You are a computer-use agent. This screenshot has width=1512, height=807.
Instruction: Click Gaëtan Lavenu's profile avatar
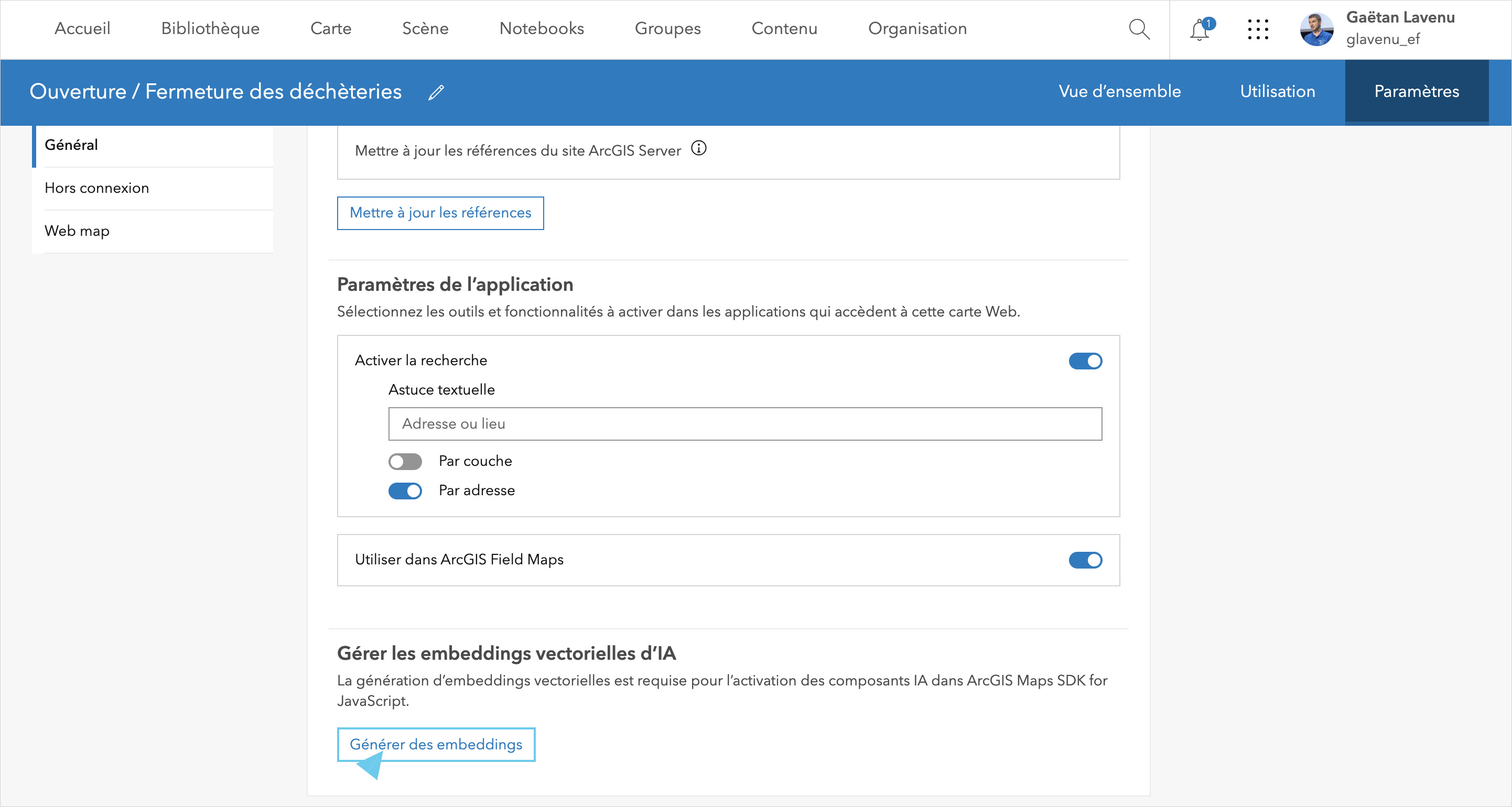[1316, 29]
